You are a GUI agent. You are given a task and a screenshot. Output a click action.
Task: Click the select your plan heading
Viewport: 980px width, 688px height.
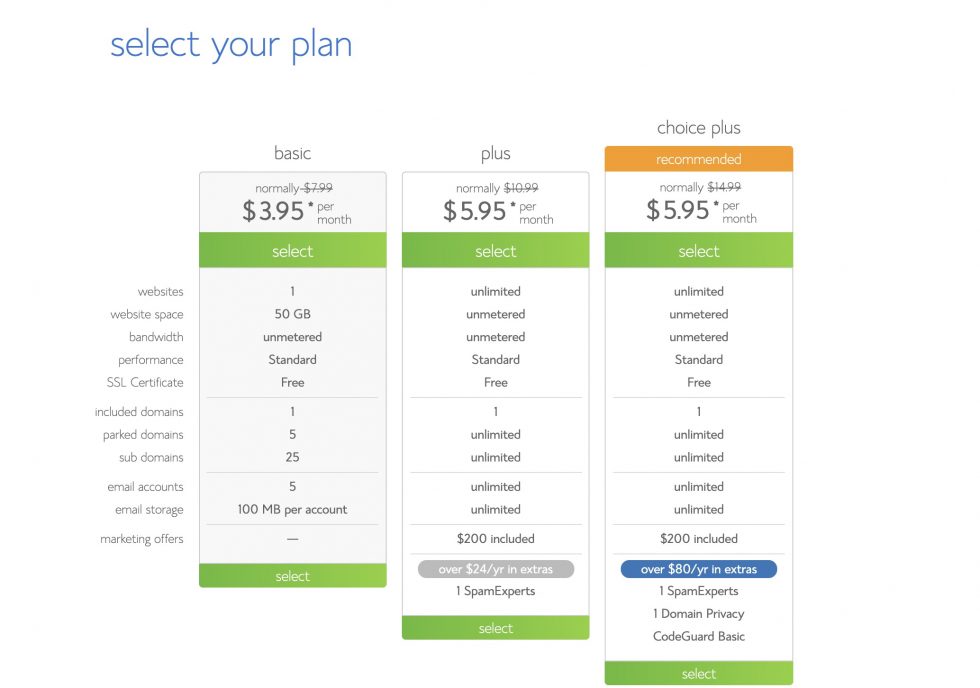(x=231, y=46)
